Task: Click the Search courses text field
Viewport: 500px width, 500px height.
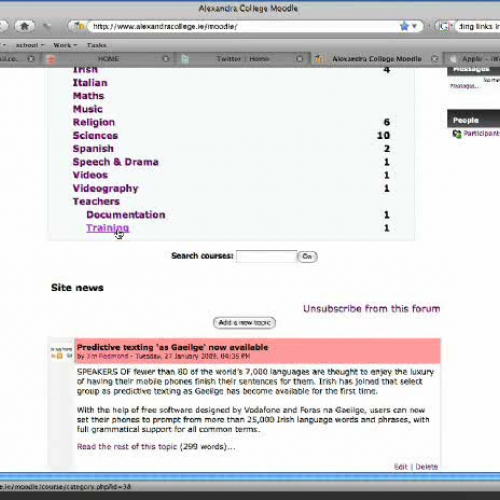Action: [x=266, y=256]
